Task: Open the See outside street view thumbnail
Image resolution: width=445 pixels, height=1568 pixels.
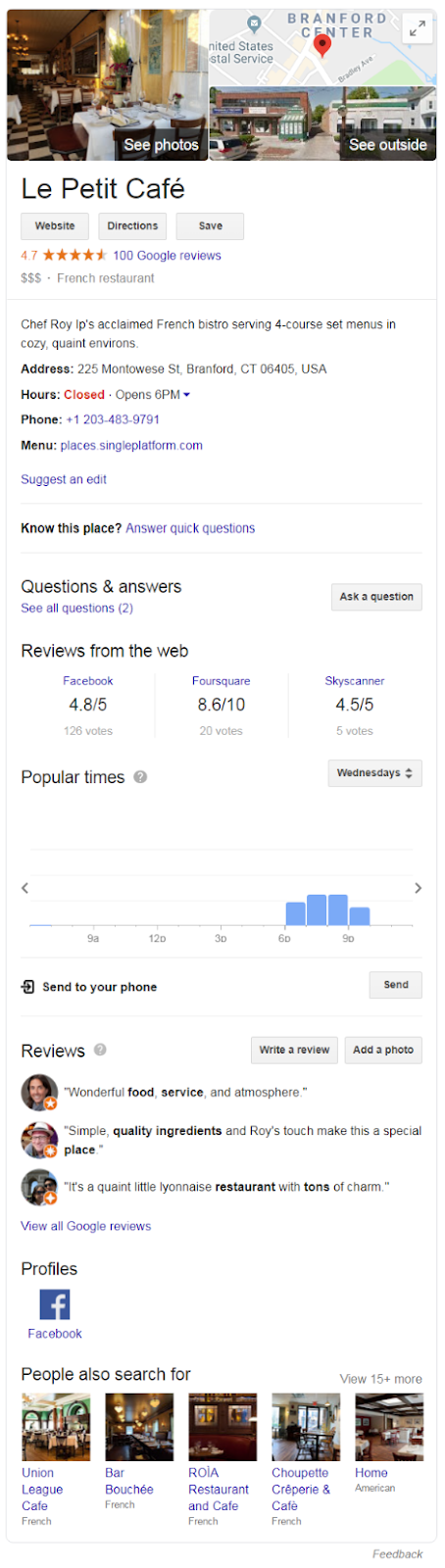Action: [x=322, y=123]
